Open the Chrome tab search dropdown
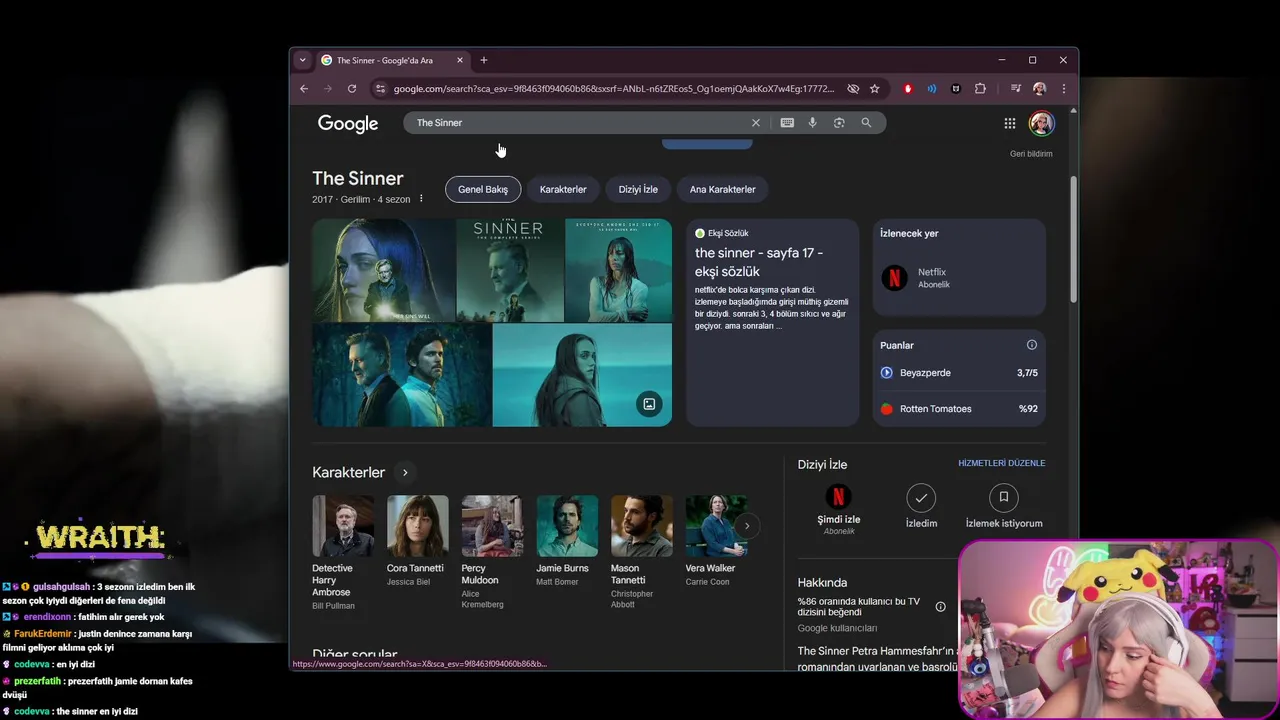Screen dimensions: 1280x720 [x=302, y=60]
